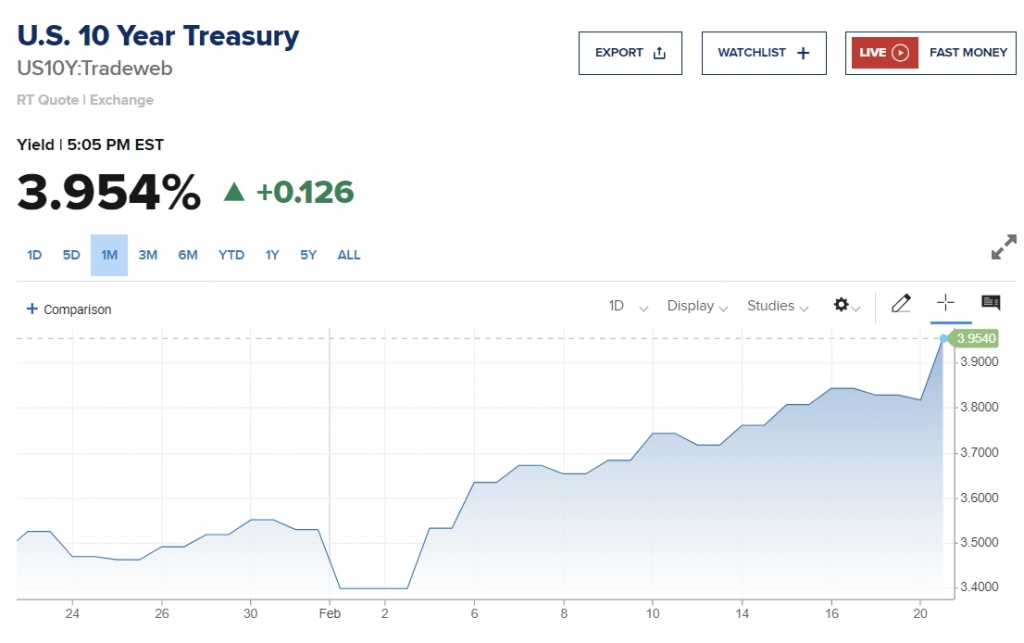This screenshot has height=643, width=1024.
Task: Open the chart comments/news icon
Action: [x=990, y=303]
